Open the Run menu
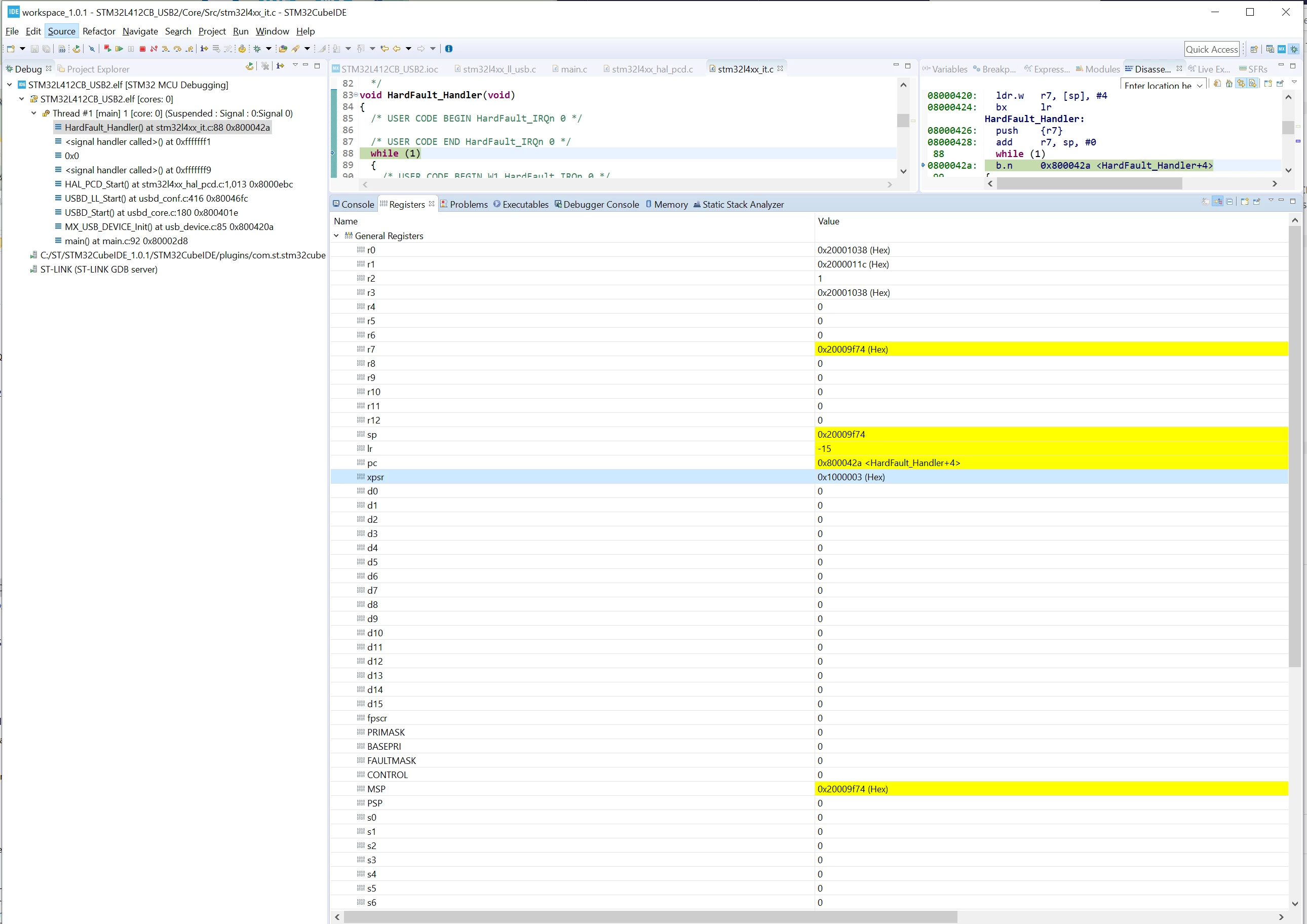1307x924 pixels. (x=240, y=31)
